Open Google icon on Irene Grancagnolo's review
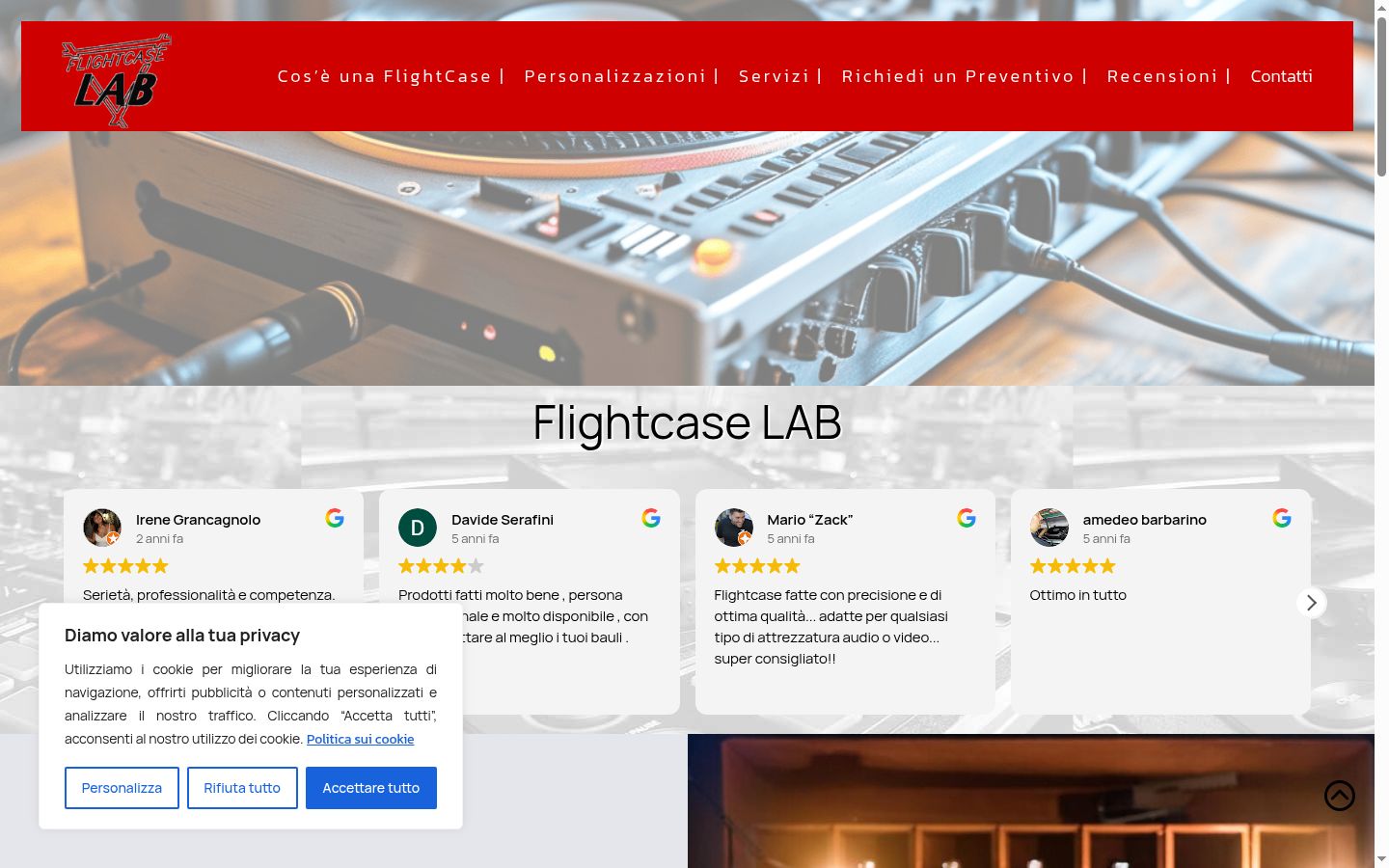The width and height of the screenshot is (1389, 868). (335, 518)
